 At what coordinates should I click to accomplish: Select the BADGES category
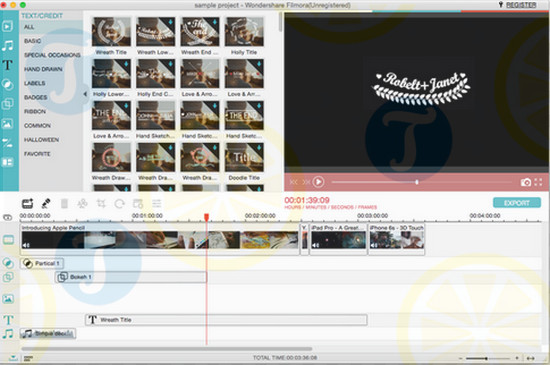click(35, 97)
